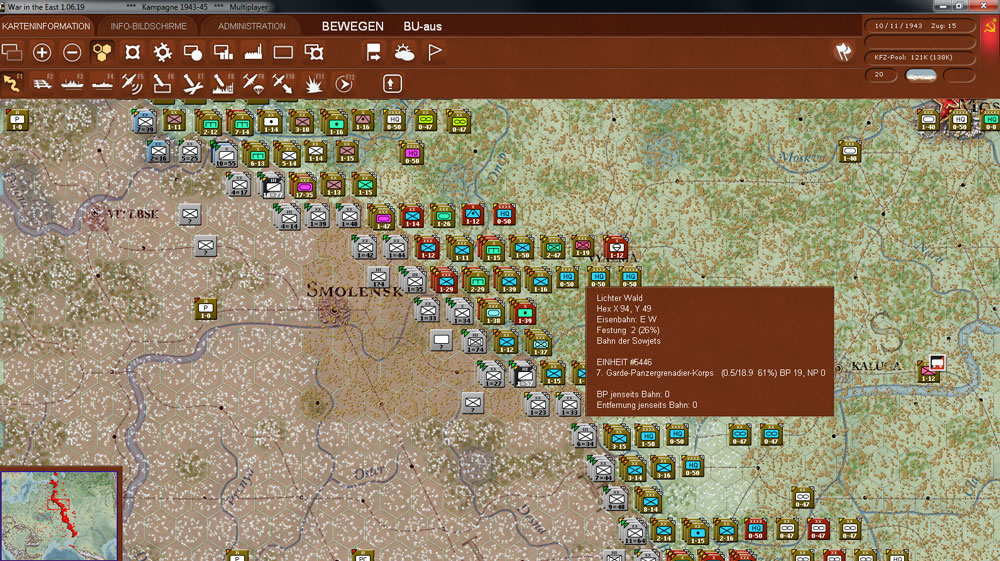Select the F6 bomb unit mode icon
Screen dimensions: 1000x561
(163, 84)
